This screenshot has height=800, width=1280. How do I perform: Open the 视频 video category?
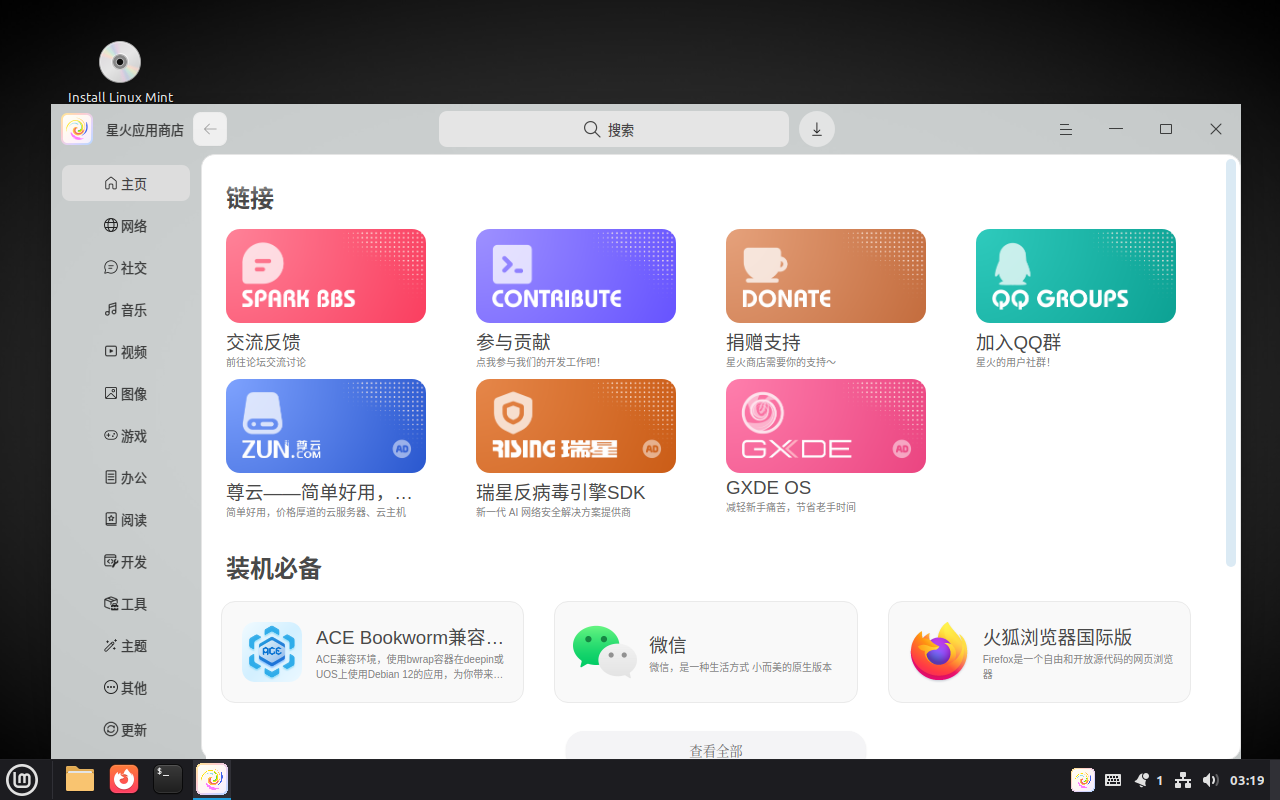[126, 352]
